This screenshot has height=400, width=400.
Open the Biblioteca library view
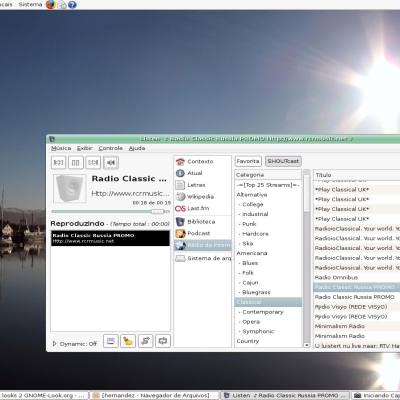click(203, 222)
